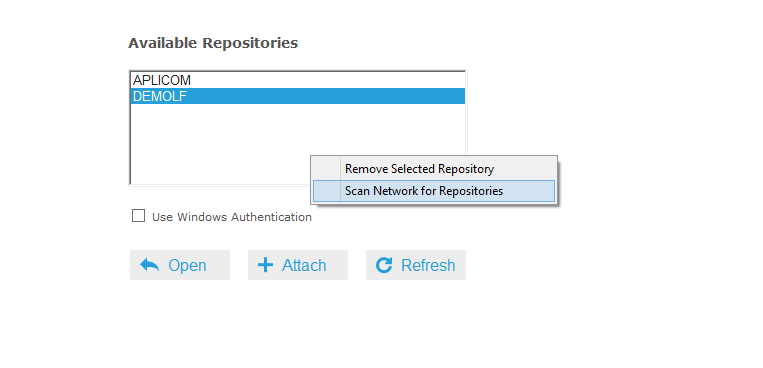Attach a new repository with Attach button

pos(298,265)
